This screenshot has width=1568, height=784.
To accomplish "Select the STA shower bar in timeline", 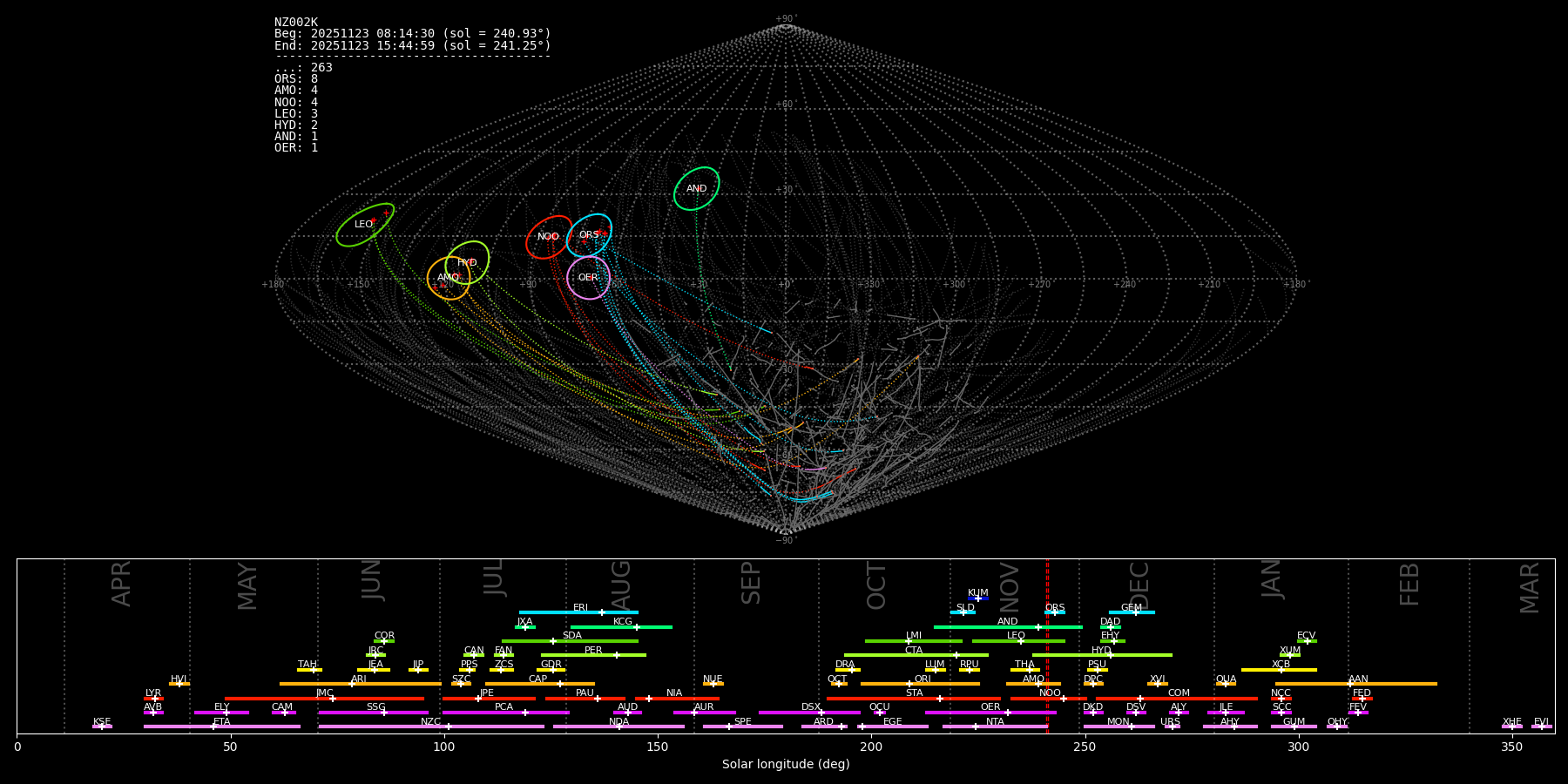I will [914, 699].
